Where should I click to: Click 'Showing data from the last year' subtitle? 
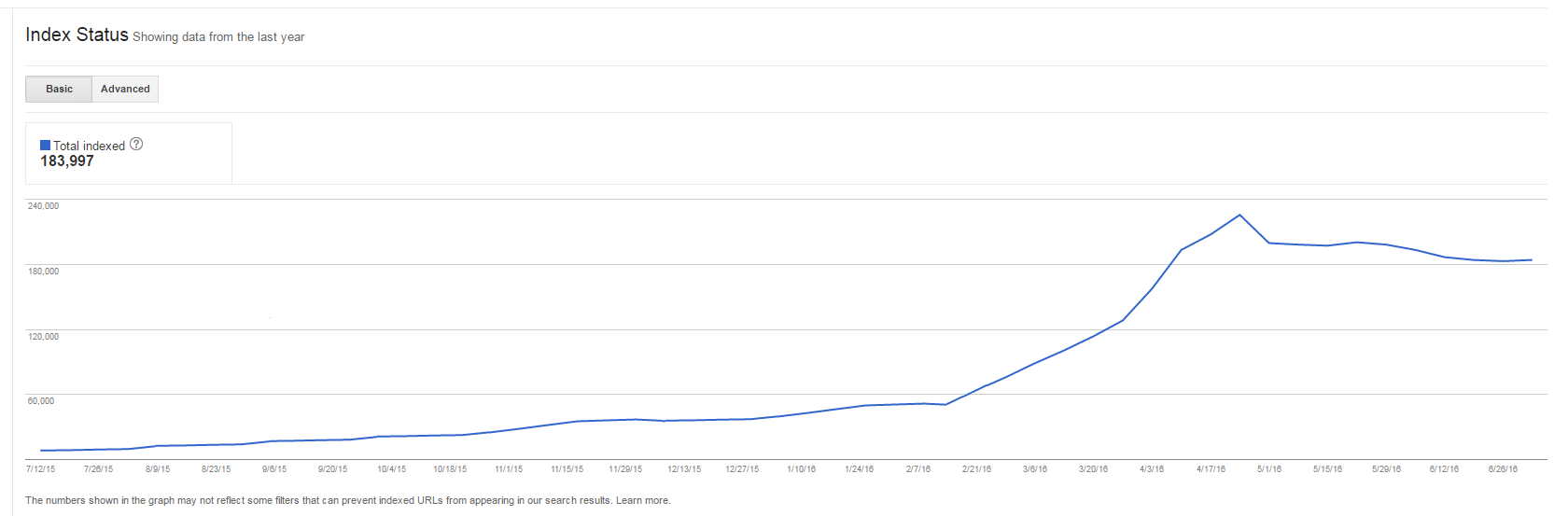tap(218, 37)
